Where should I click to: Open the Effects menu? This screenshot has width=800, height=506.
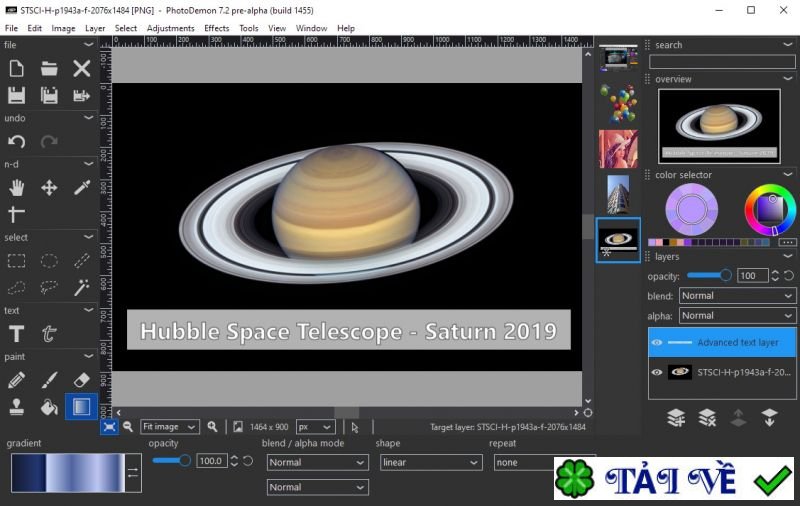point(216,28)
